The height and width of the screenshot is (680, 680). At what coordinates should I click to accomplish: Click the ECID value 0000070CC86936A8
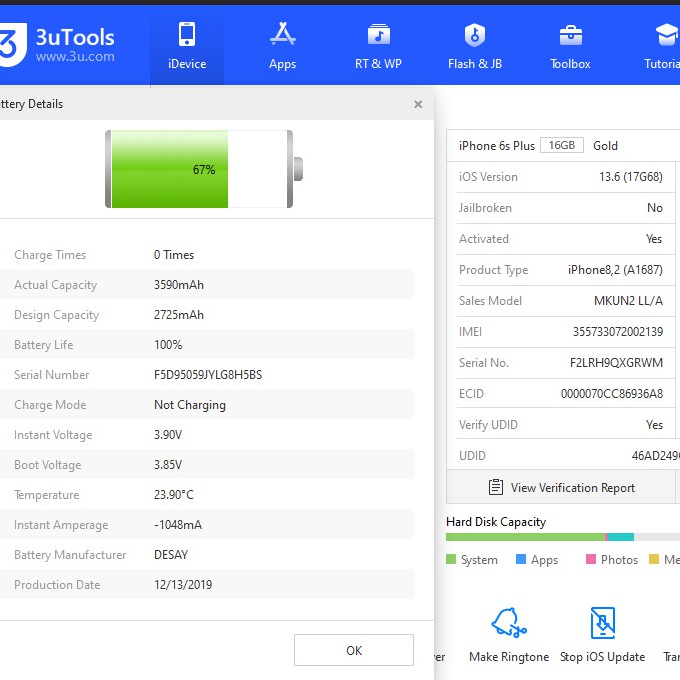click(612, 394)
